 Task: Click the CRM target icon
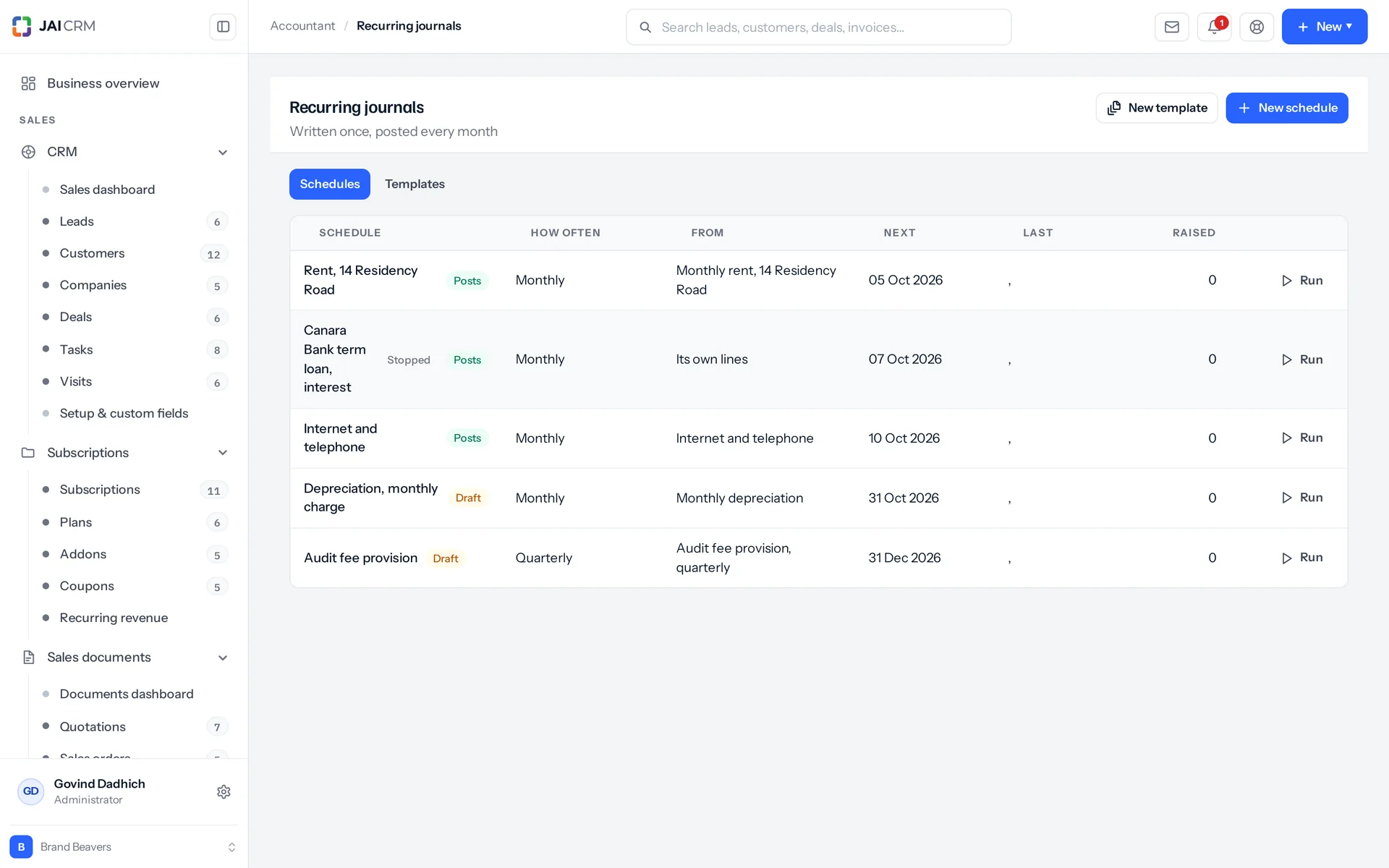tap(28, 152)
